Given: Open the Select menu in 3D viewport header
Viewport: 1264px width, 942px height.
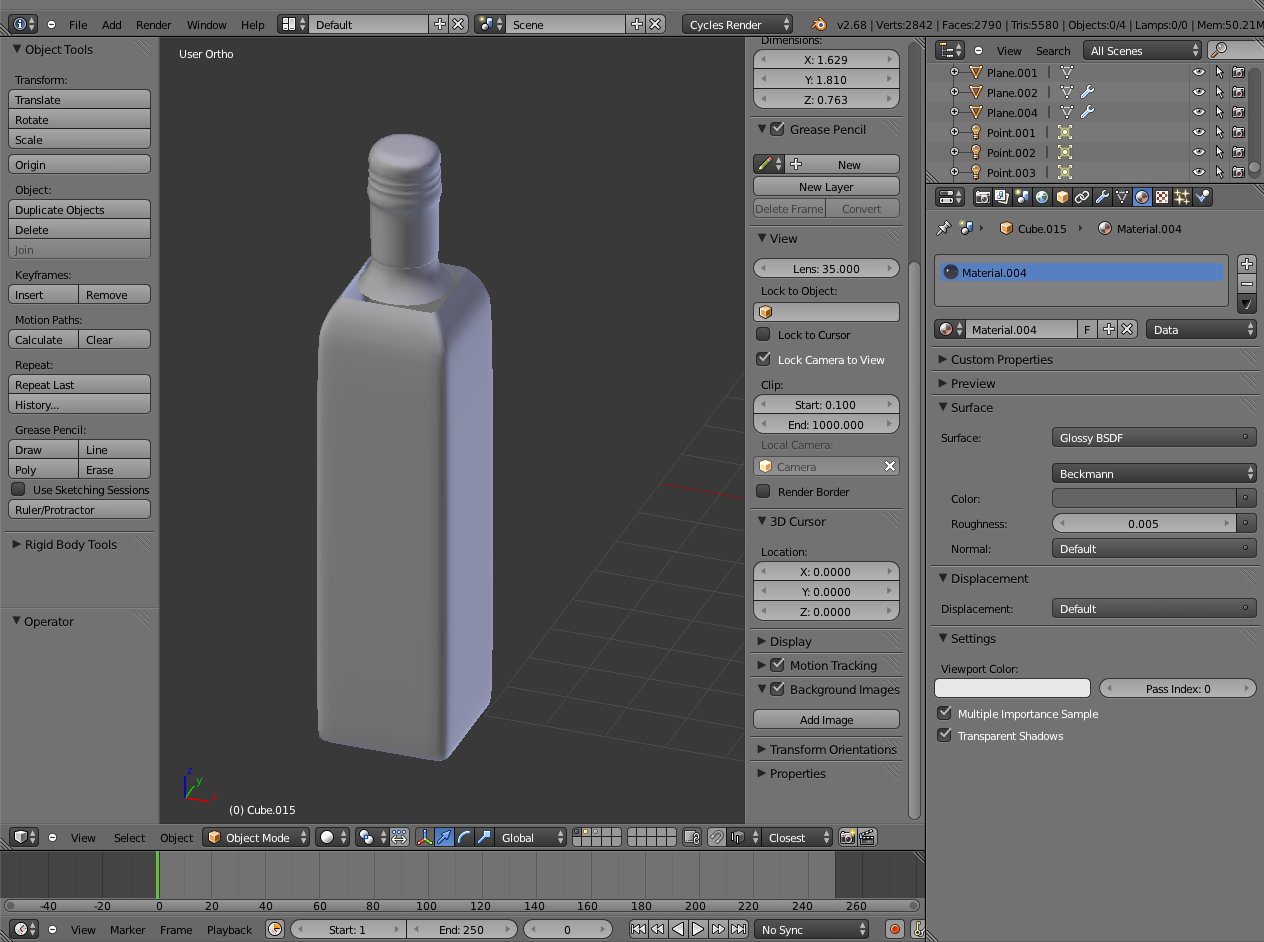Looking at the screenshot, I should [x=129, y=837].
